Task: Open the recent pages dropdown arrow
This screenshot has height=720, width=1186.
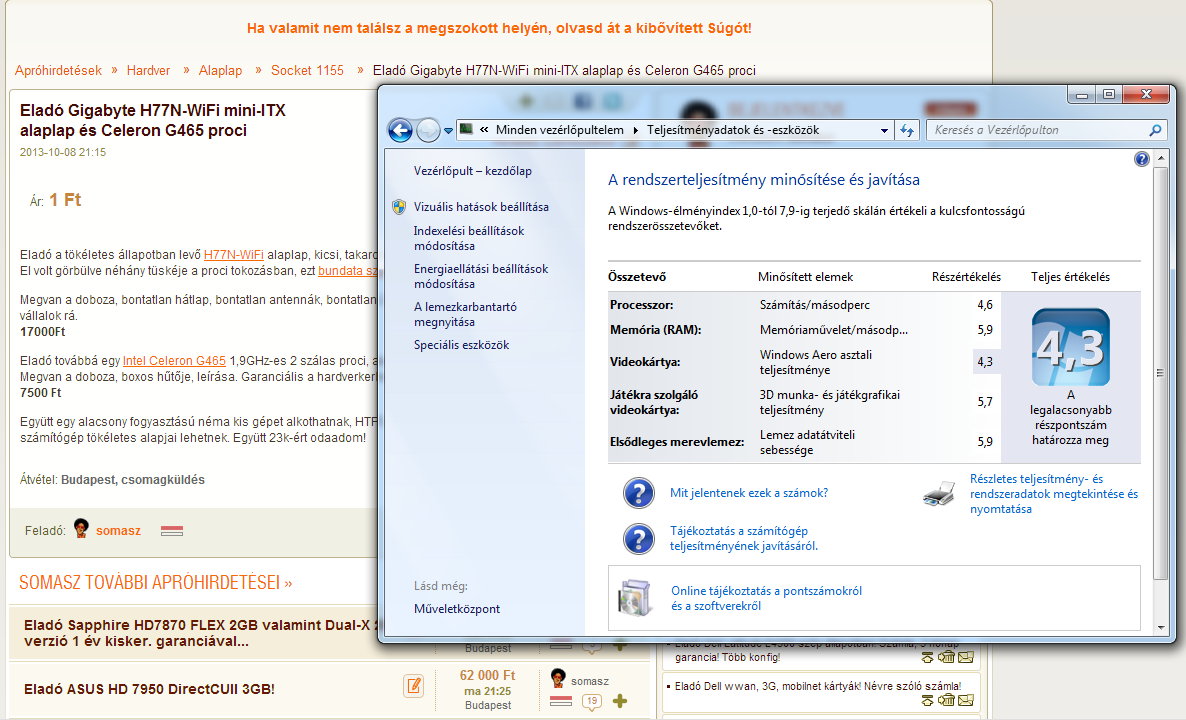Action: 449,131
